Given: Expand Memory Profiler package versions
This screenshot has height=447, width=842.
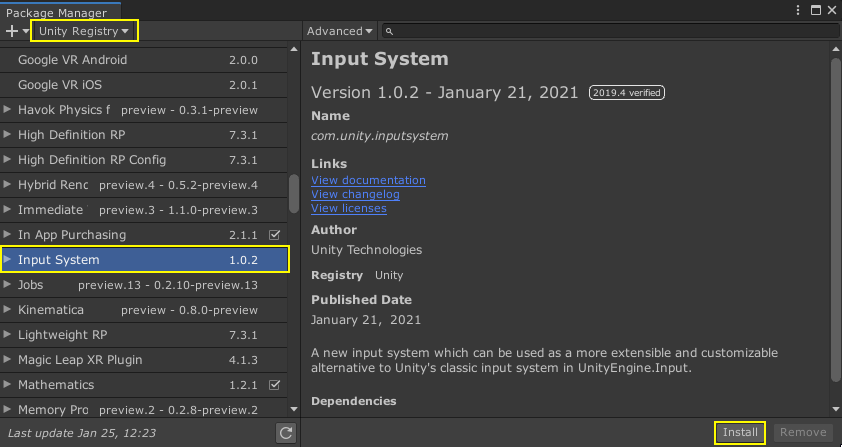Looking at the screenshot, I should 7,409.
